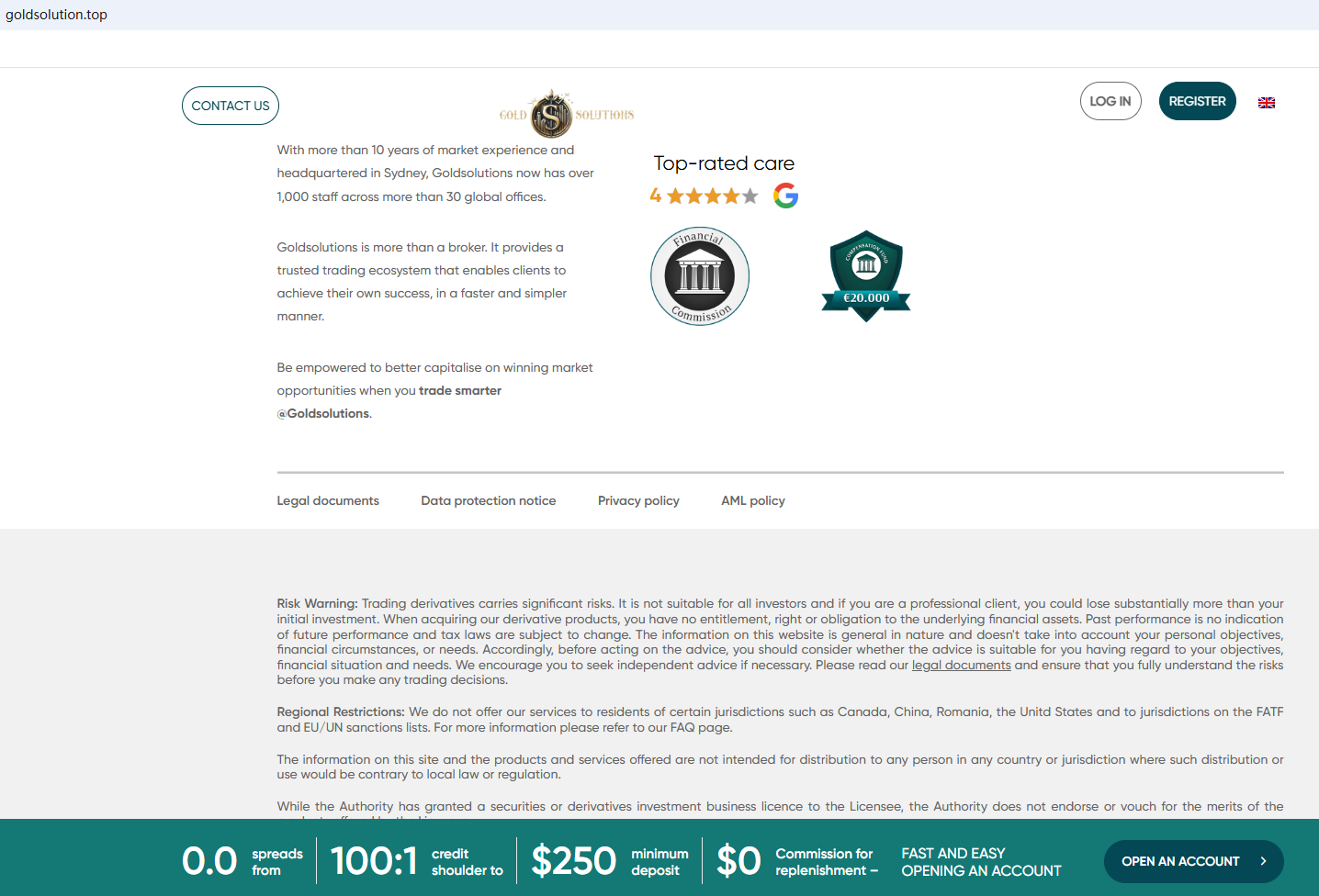Click the Regional Restrictions heading text
The height and width of the screenshot is (896, 1319).
point(341,711)
